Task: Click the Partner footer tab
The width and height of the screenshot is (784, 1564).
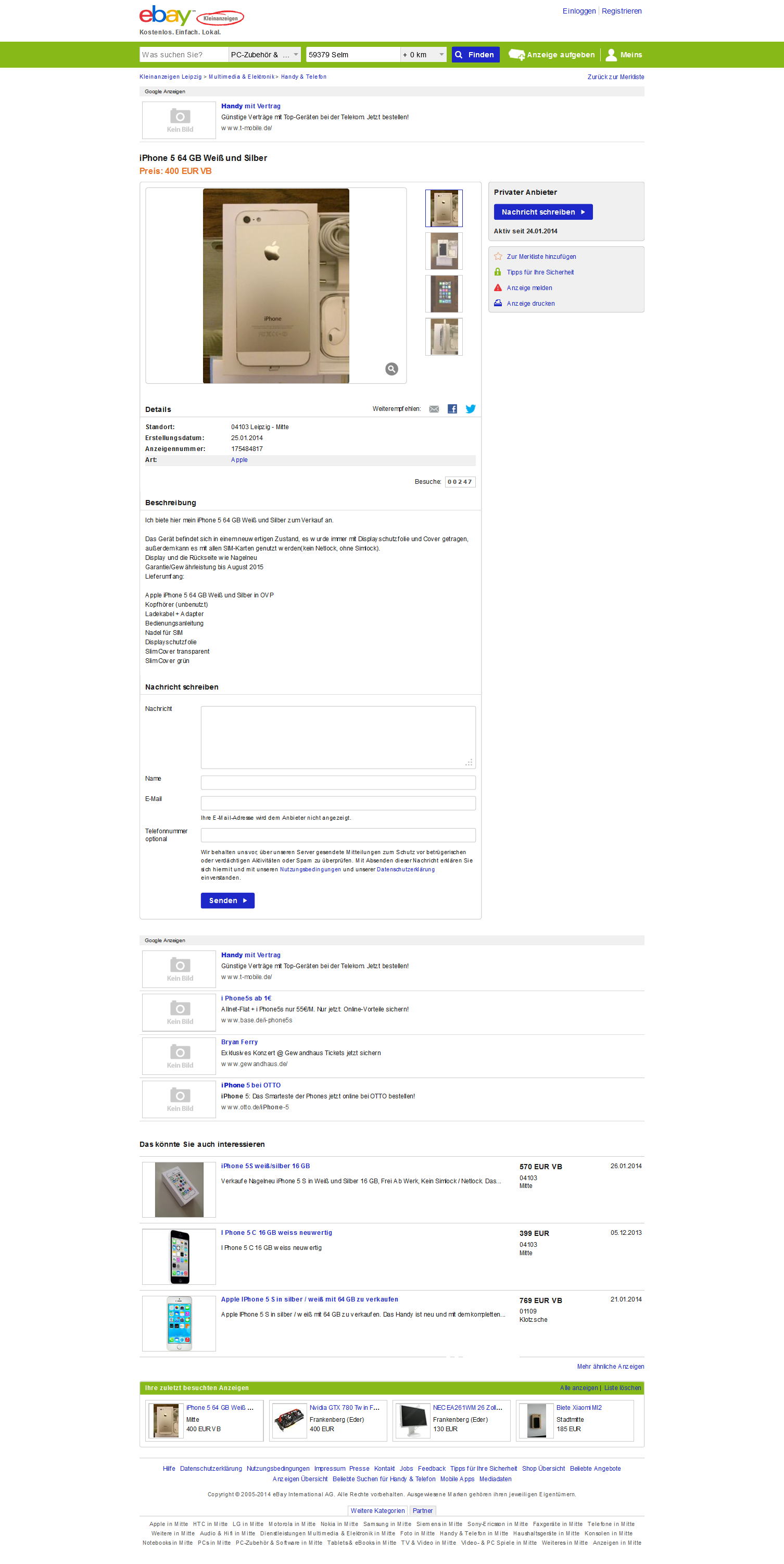Action: click(x=422, y=1510)
